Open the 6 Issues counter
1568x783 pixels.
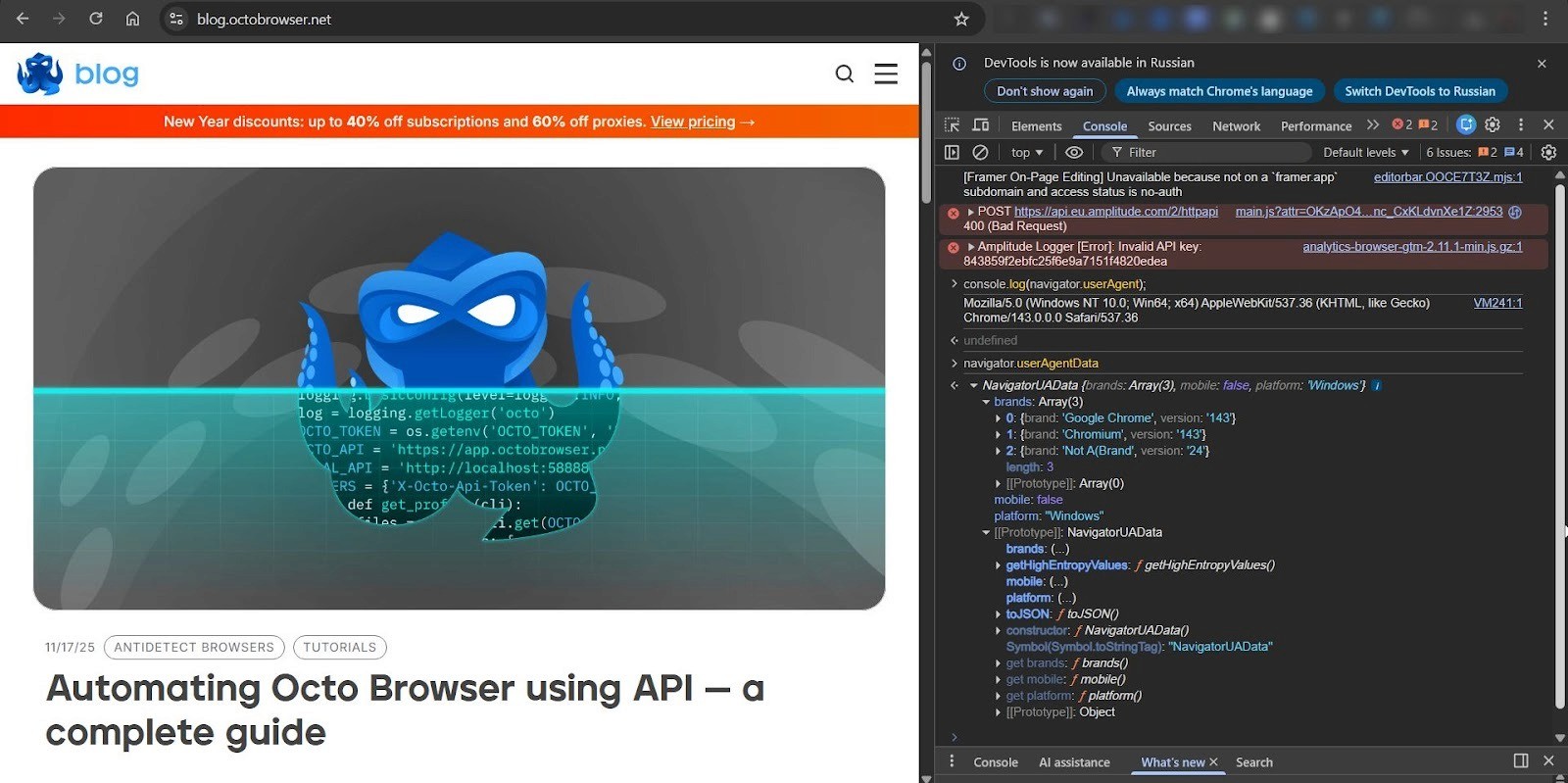point(1475,152)
